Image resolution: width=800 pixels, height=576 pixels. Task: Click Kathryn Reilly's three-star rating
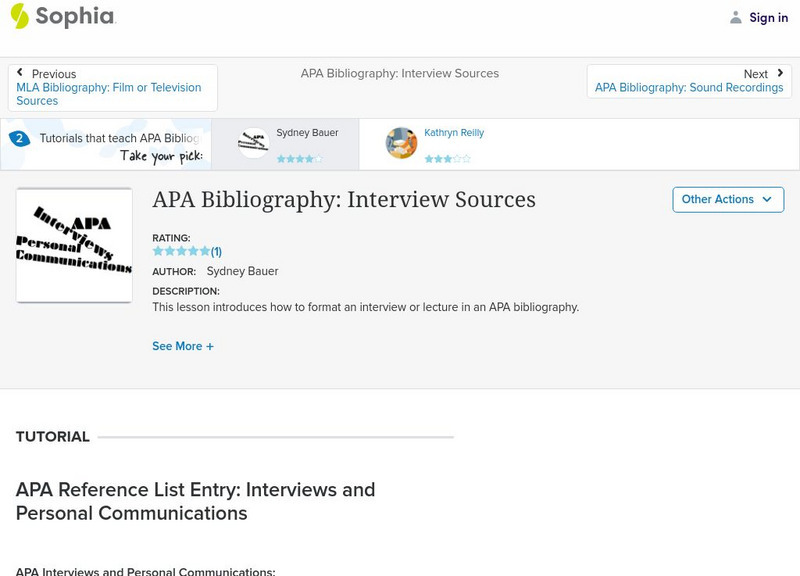447,159
